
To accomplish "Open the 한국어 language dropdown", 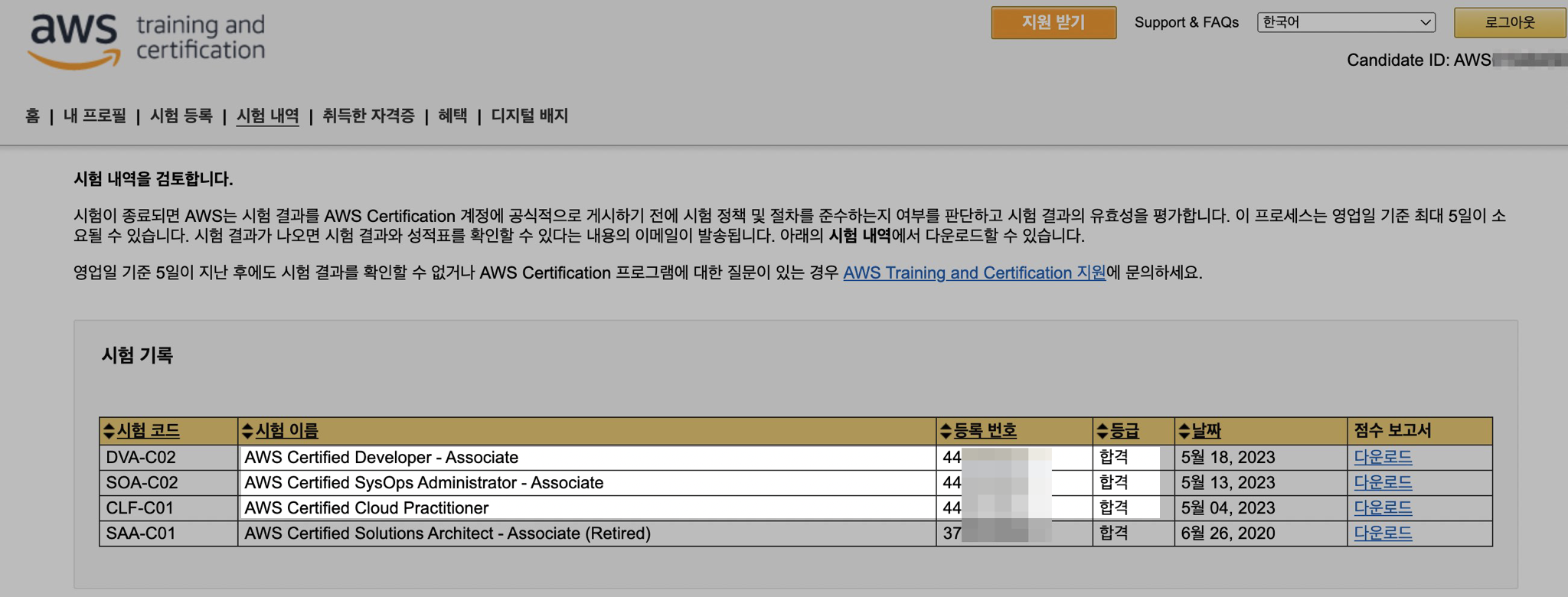I will 1345,22.
